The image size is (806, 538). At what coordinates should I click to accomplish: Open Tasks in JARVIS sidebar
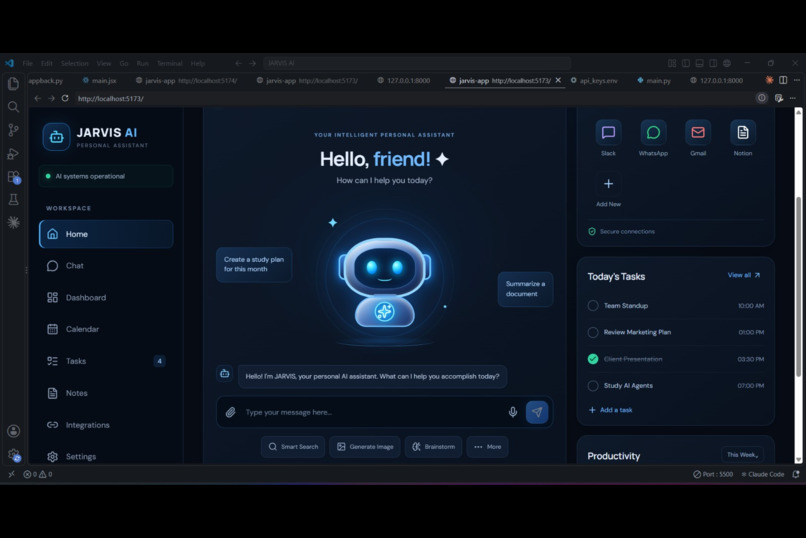click(x=106, y=361)
